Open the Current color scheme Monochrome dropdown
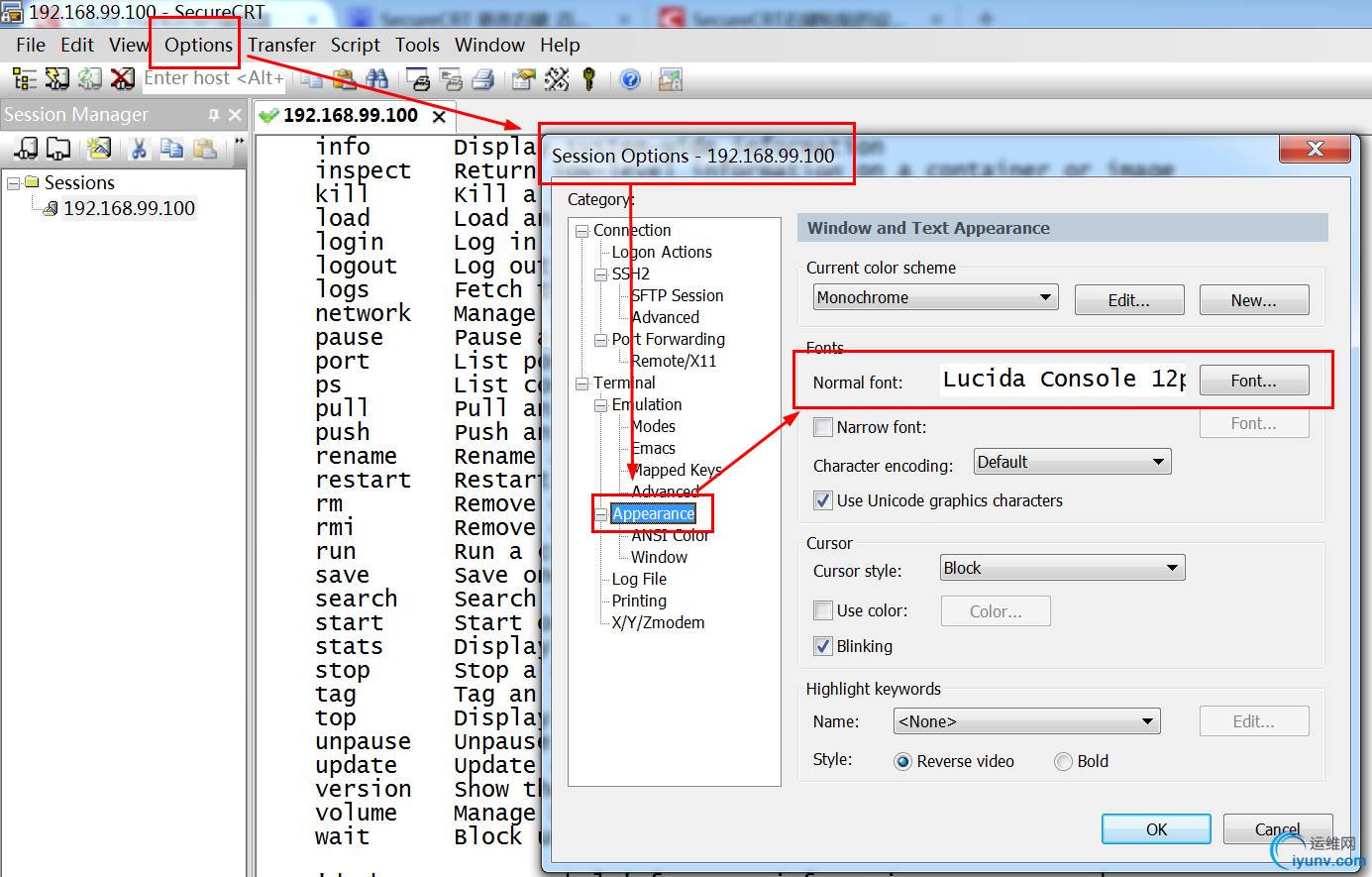Image resolution: width=1372 pixels, height=877 pixels. 936,297
